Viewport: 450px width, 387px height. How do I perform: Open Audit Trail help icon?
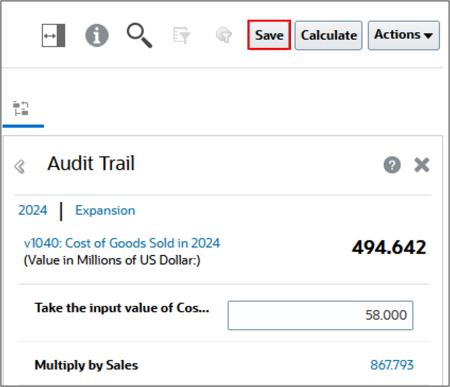click(x=392, y=165)
